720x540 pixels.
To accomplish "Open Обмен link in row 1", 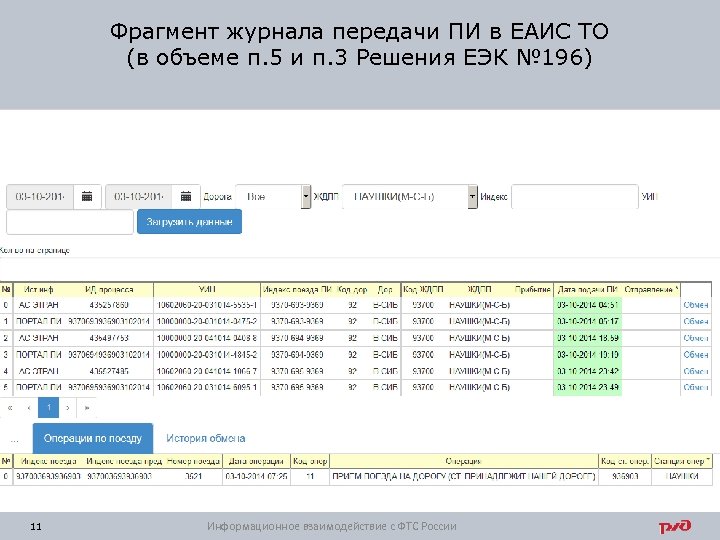I will [695, 321].
